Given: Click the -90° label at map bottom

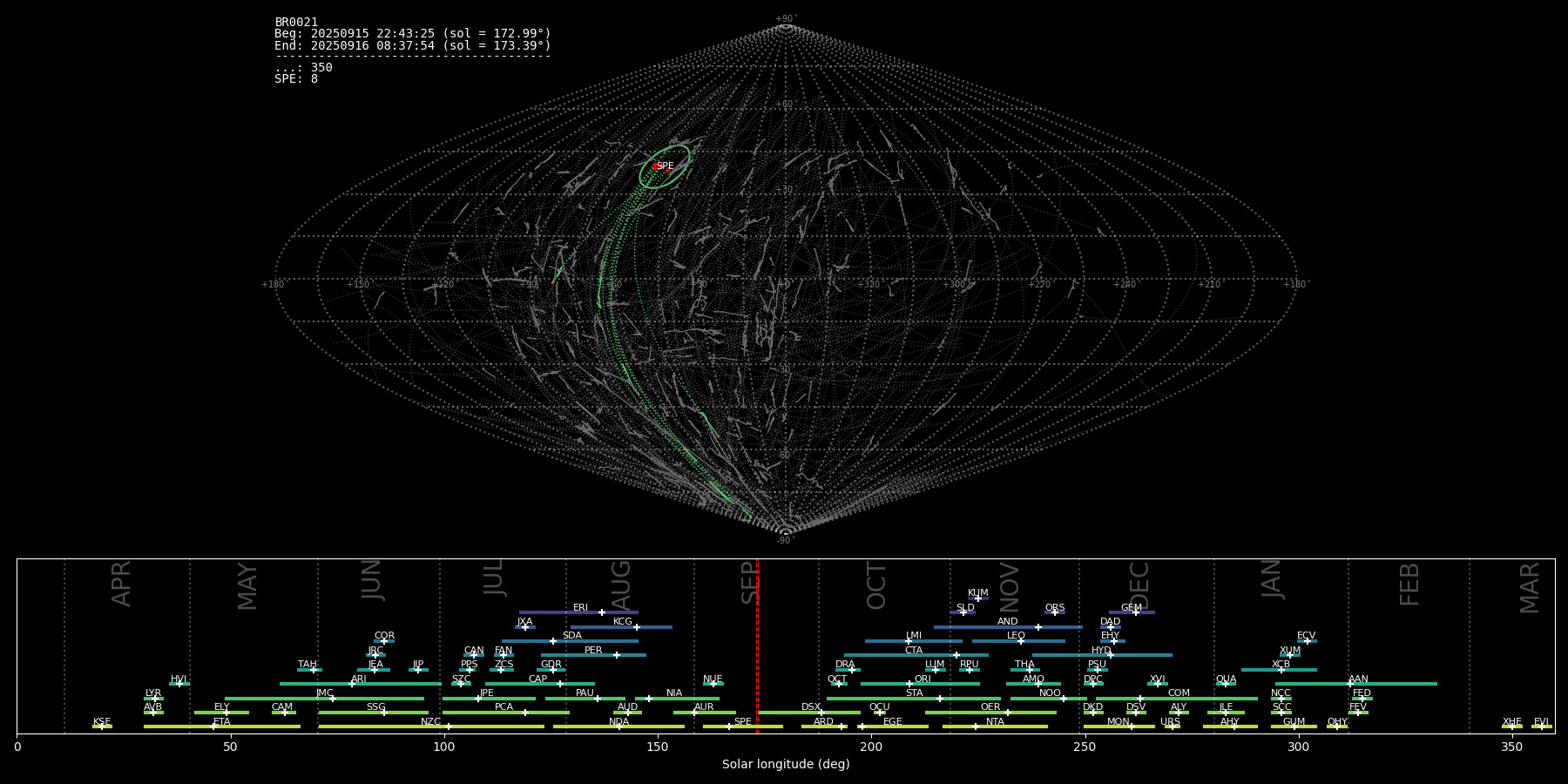Looking at the screenshot, I should click(x=786, y=540).
